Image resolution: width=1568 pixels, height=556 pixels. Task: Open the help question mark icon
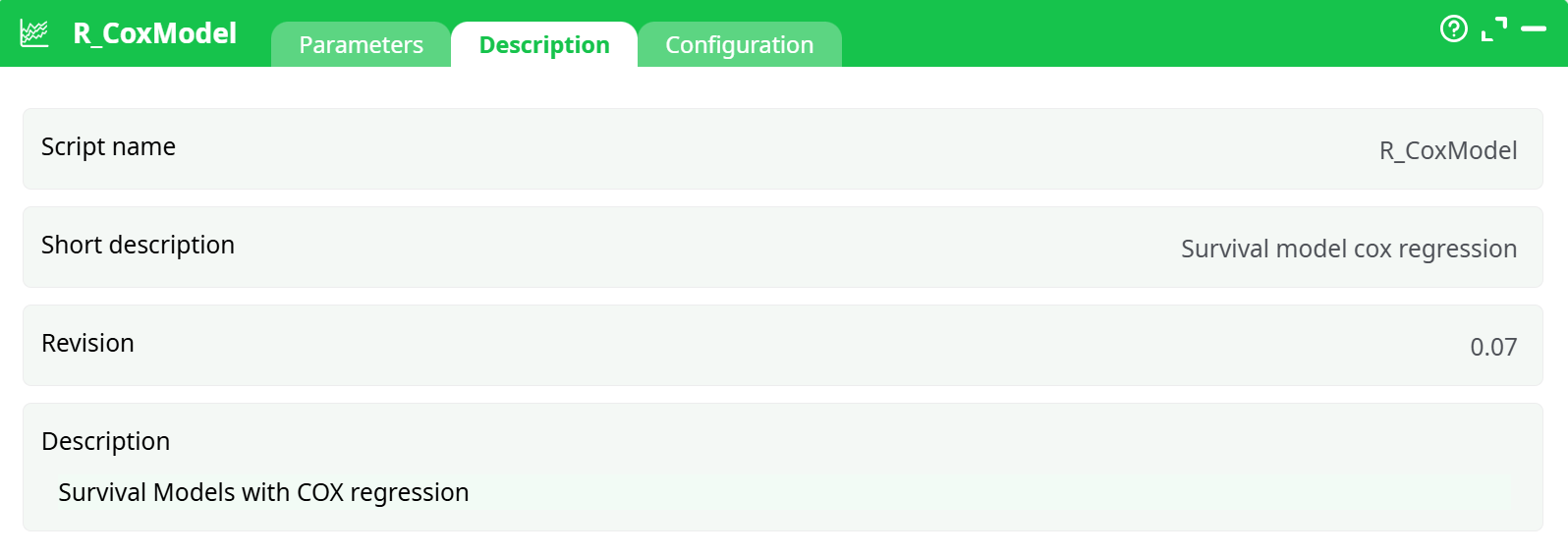click(x=1453, y=29)
